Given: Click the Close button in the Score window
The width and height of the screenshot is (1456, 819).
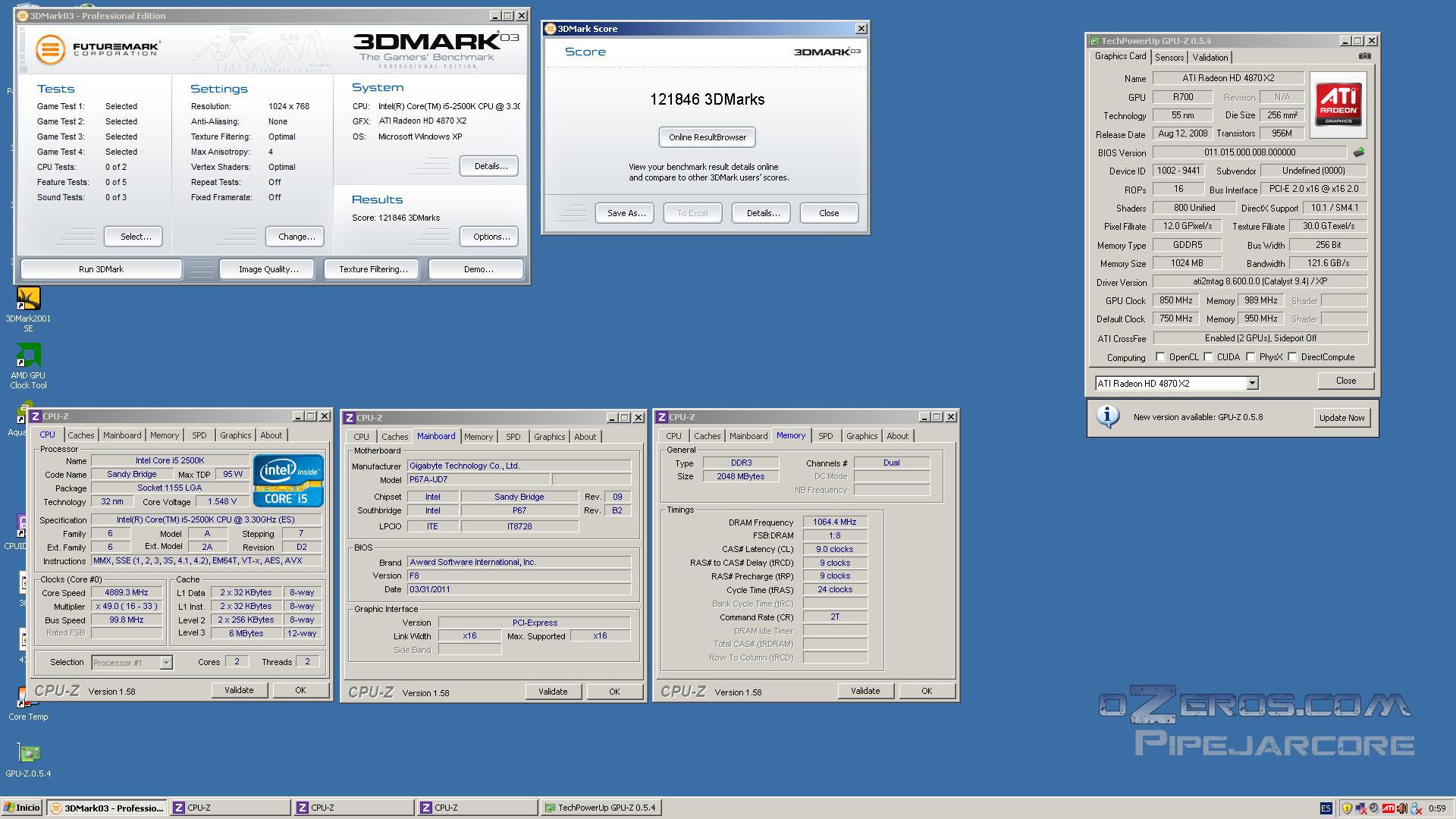Looking at the screenshot, I should pos(829,213).
